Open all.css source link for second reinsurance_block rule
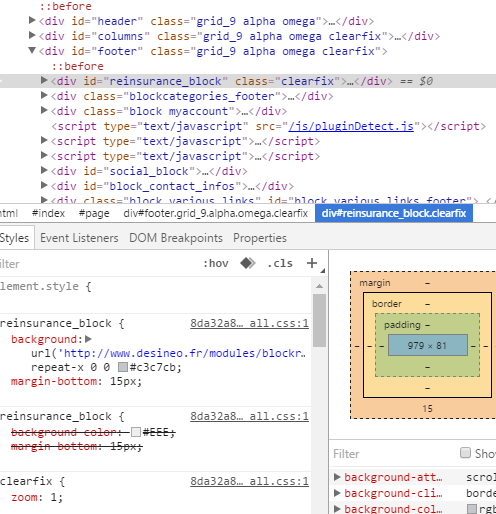The height and width of the screenshot is (514, 496). coord(249,416)
